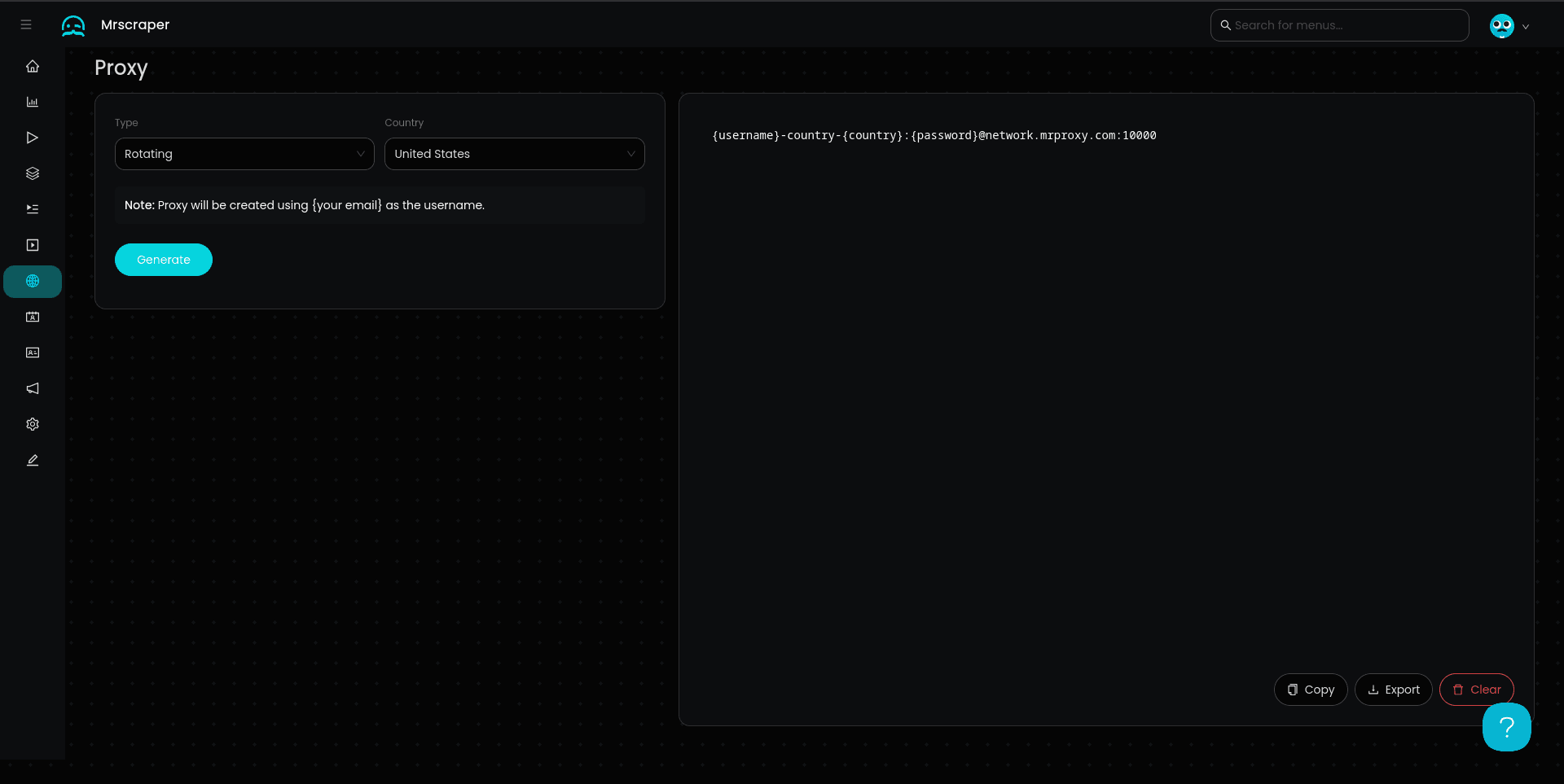
Task: Clear the proxy output
Action: (x=1476, y=690)
